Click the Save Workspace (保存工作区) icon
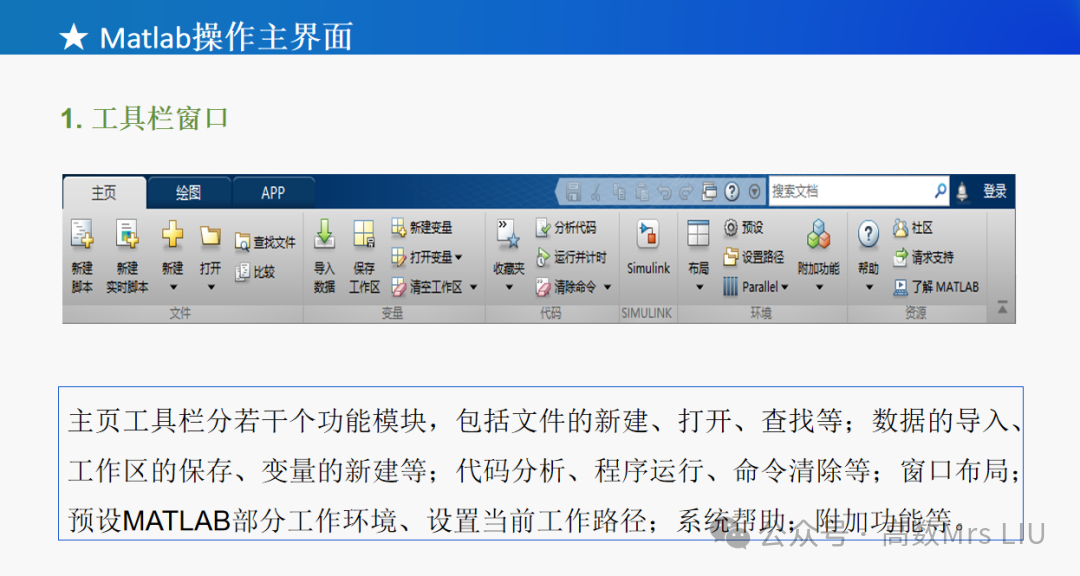 pos(364,234)
